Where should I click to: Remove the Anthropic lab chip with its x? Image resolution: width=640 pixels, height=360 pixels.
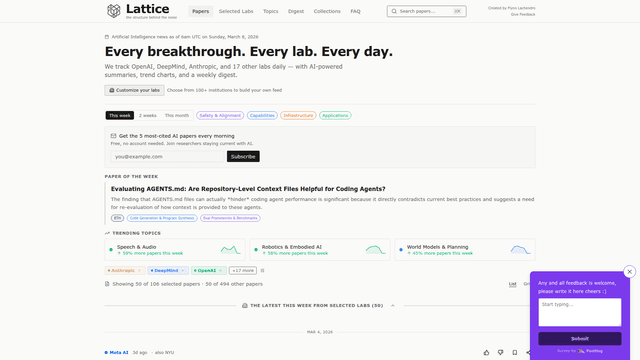coord(139,271)
